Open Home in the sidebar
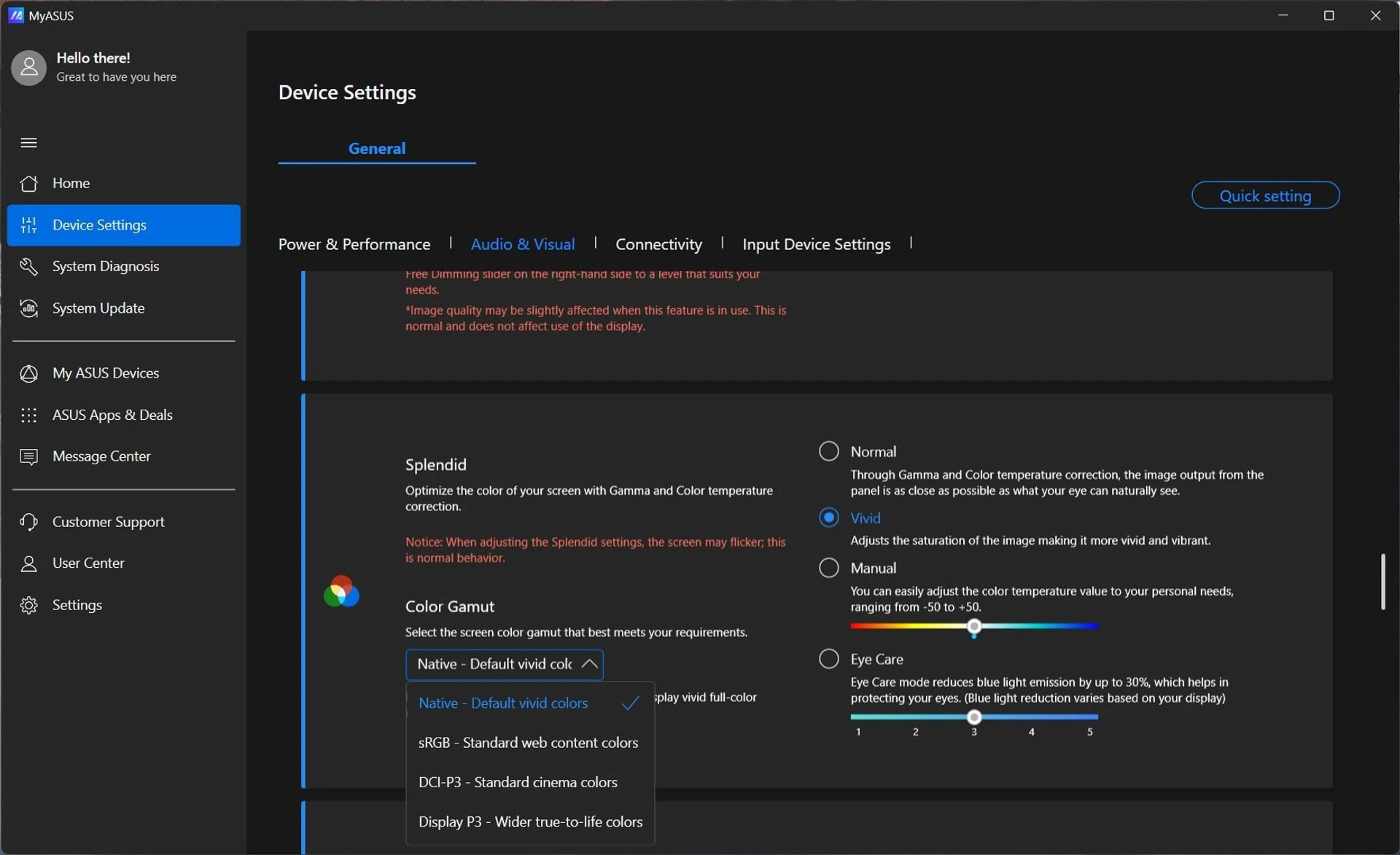This screenshot has height=855, width=1400. (x=124, y=183)
